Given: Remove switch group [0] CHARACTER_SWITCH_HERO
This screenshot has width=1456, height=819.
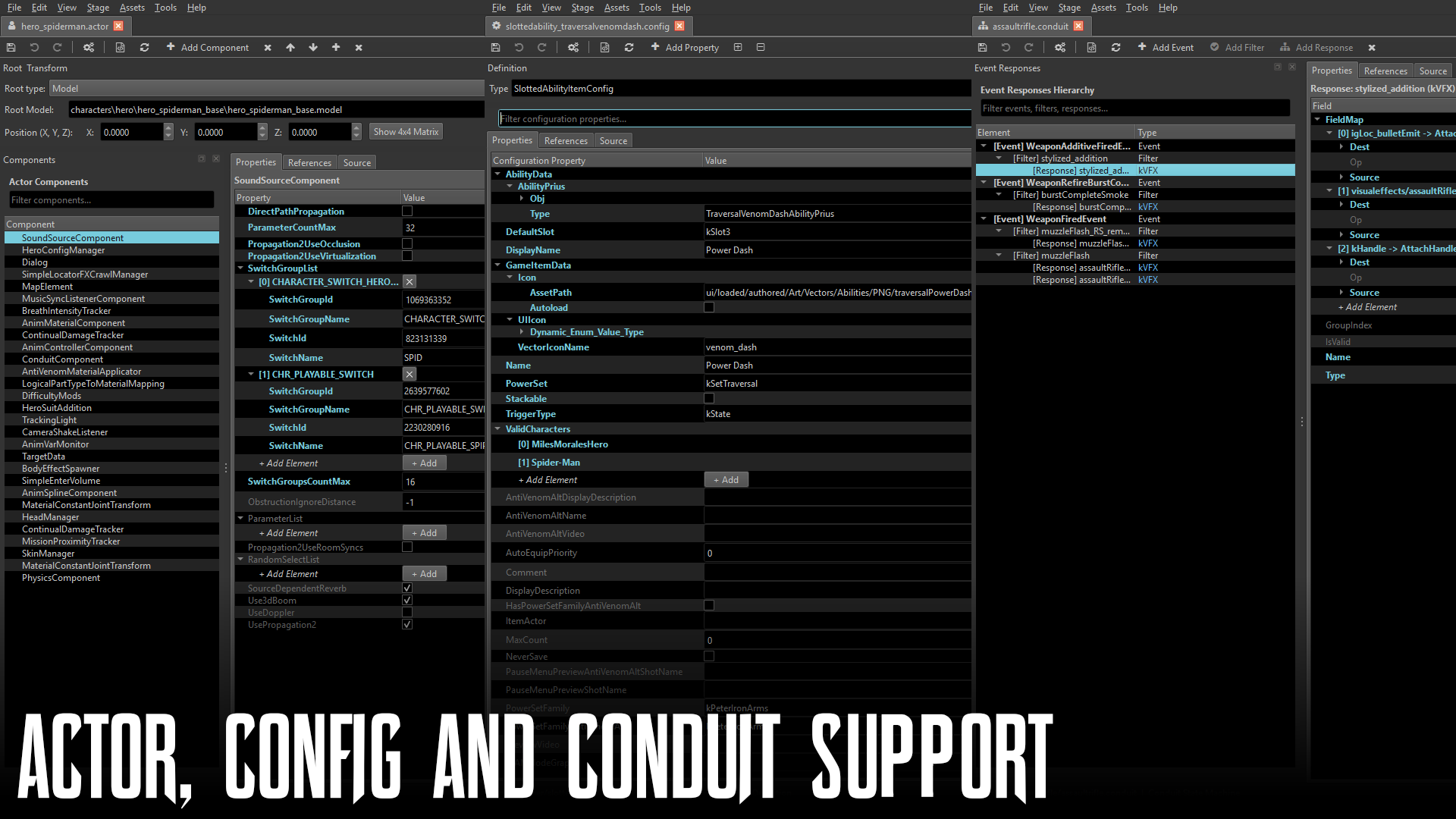Looking at the screenshot, I should [x=409, y=282].
